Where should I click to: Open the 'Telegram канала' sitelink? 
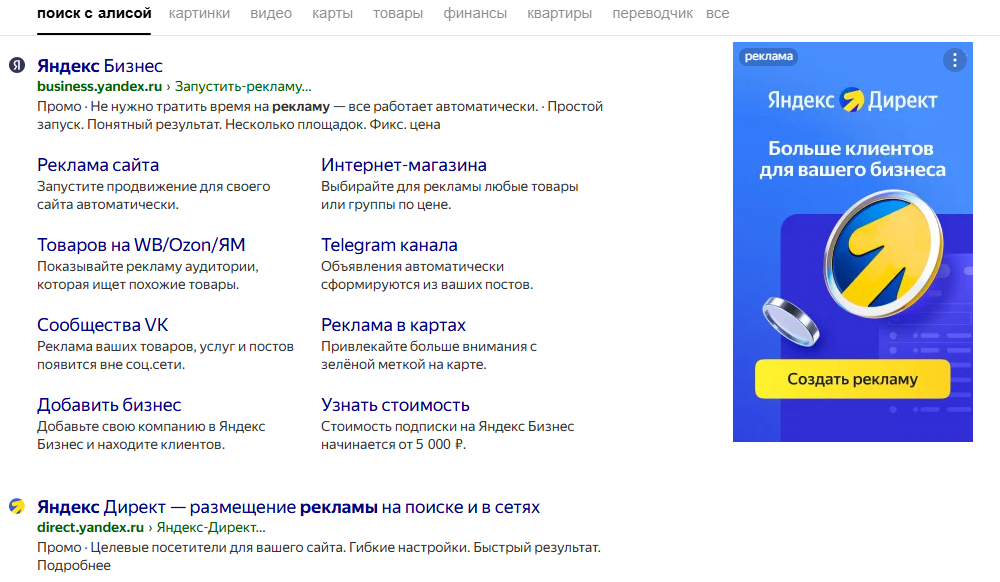coord(389,245)
